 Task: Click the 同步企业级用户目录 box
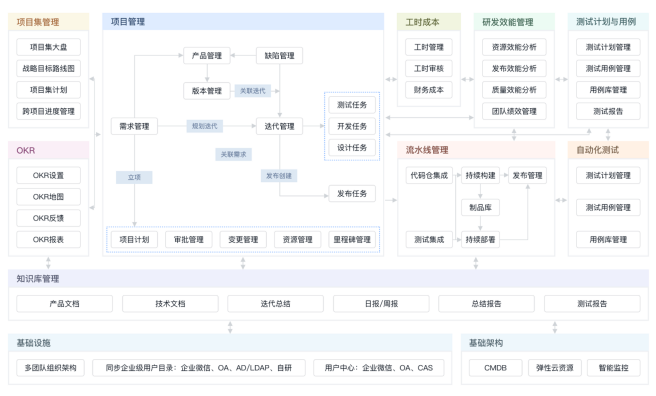199,368
